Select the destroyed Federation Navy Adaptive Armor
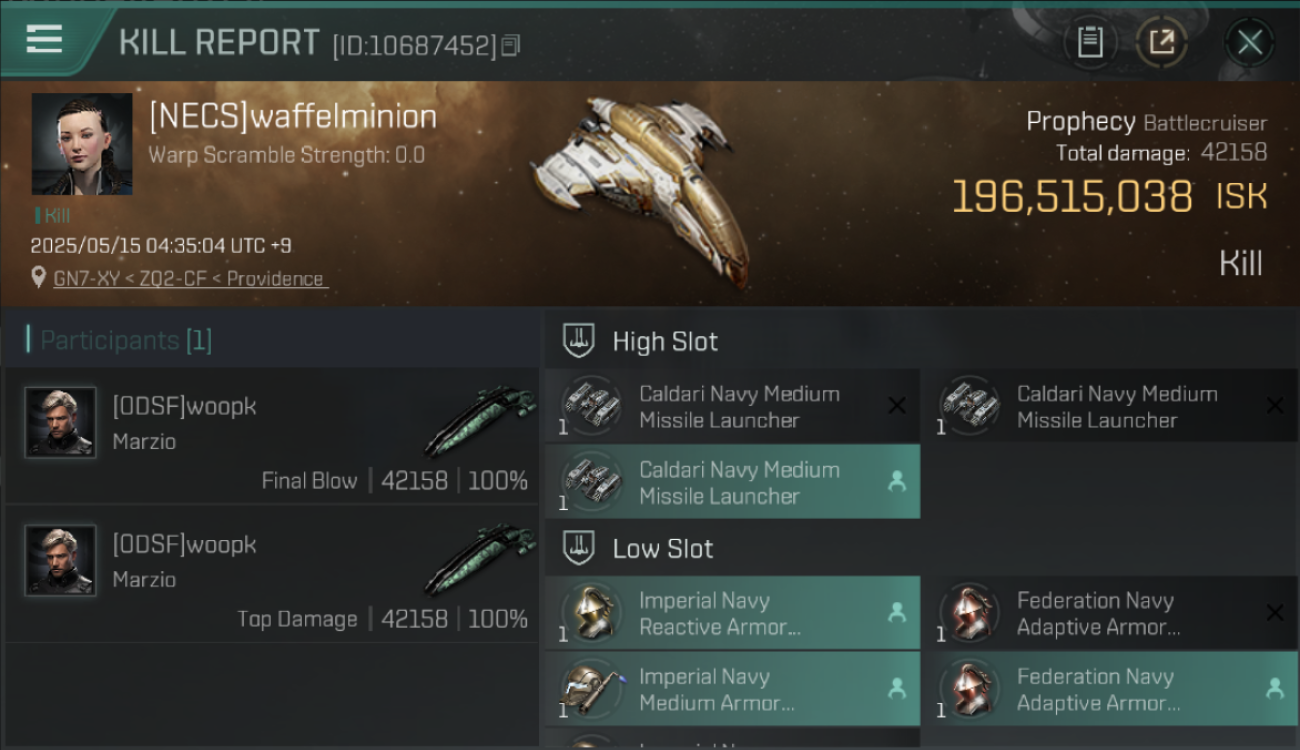The height and width of the screenshot is (750, 1300). (x=1110, y=613)
